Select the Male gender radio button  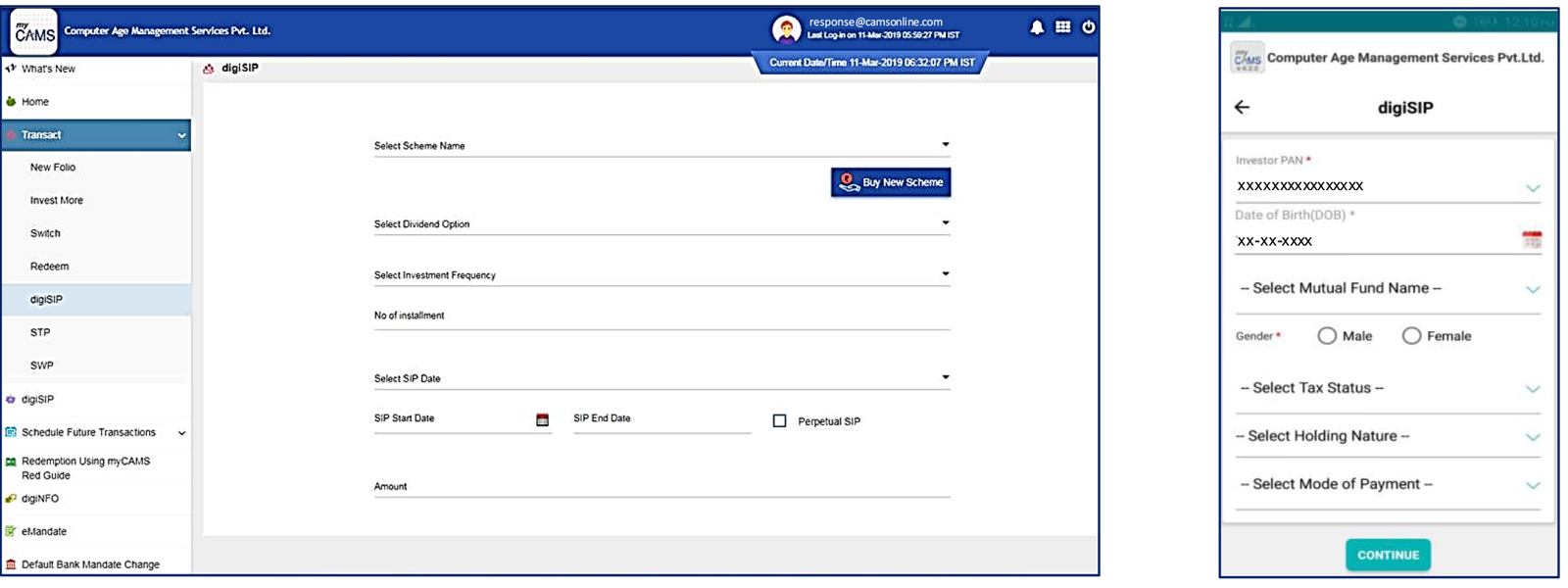[x=1327, y=336]
